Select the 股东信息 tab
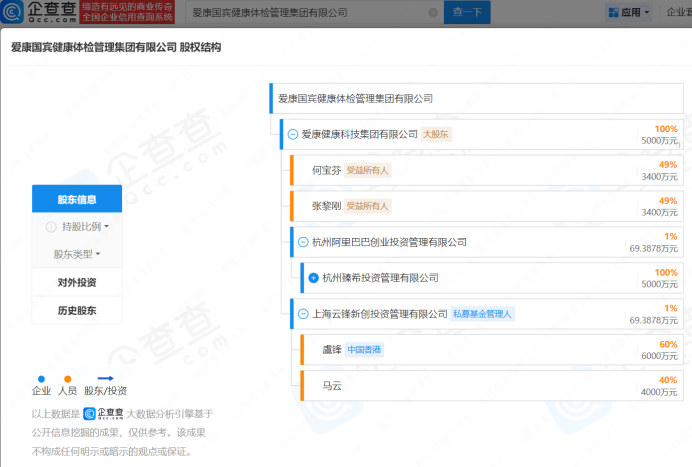Image resolution: width=692 pixels, height=467 pixels. (77, 199)
